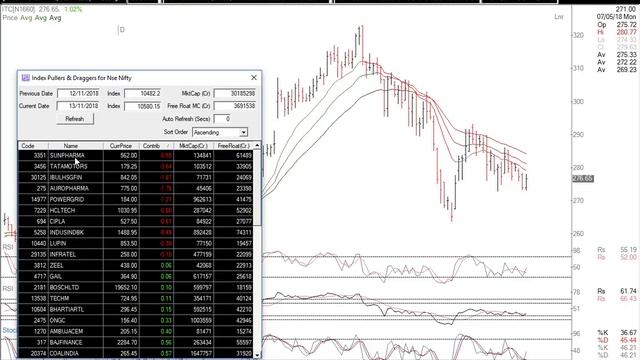This screenshot has height=360, width=640.
Task: Select the TATAMOTORS row
Action: (136, 167)
